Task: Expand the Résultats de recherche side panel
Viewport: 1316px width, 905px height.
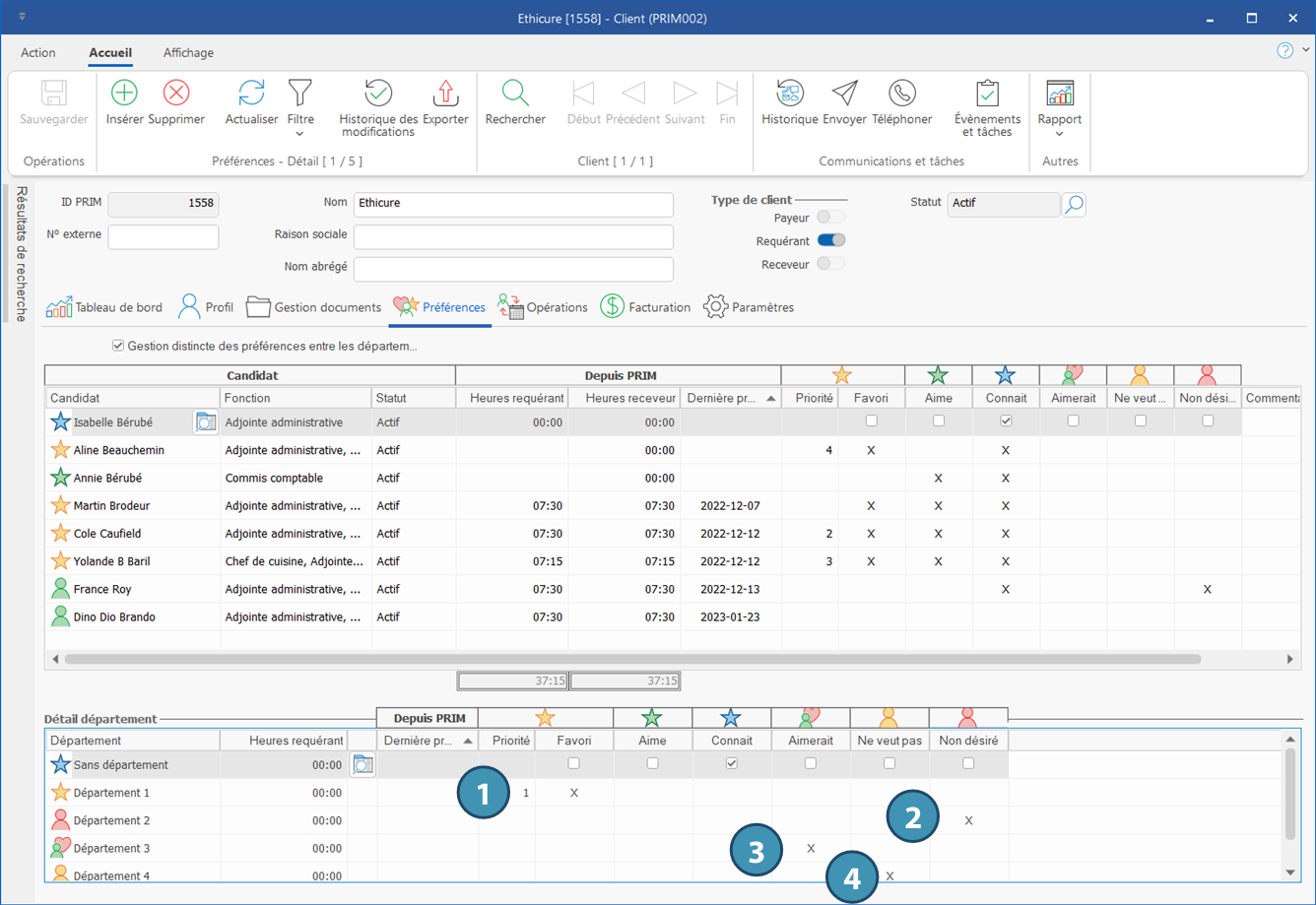Action: pos(21,253)
